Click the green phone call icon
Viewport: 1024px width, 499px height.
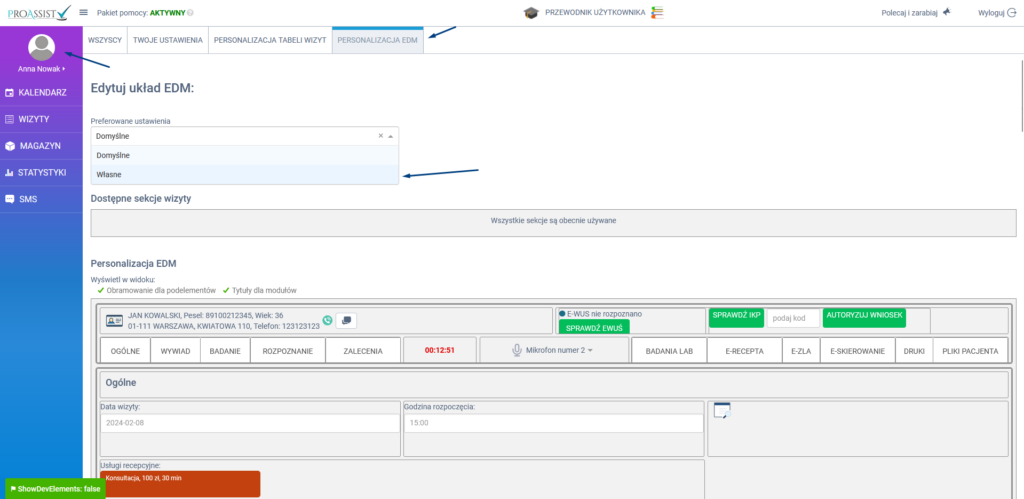point(328,321)
